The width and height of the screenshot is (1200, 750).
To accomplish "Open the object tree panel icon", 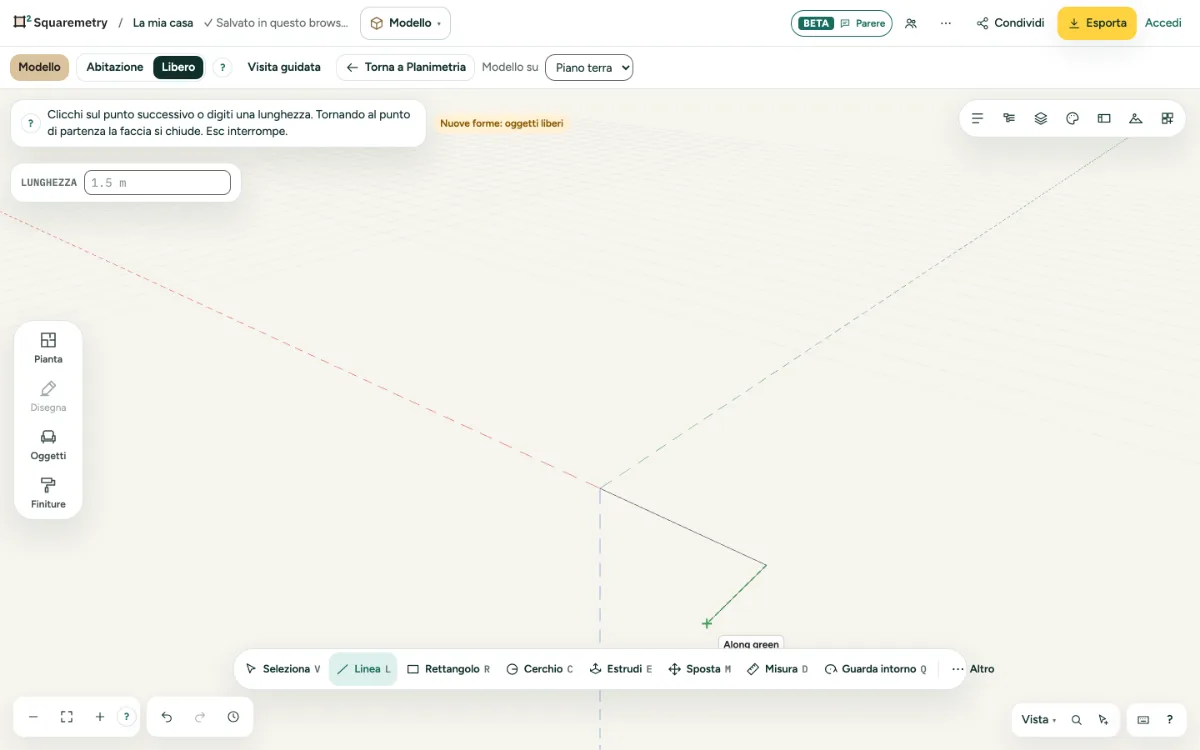I will click(1009, 118).
